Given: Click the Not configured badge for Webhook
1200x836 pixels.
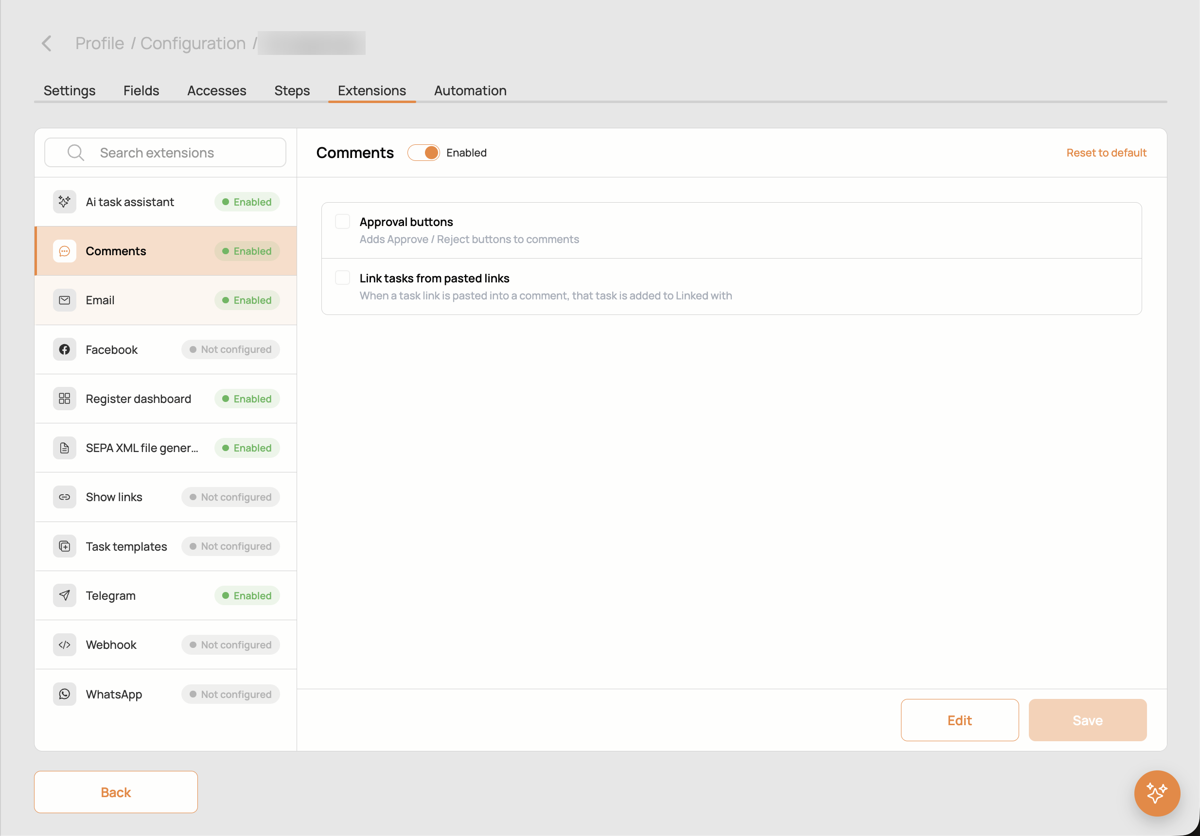Looking at the screenshot, I should coord(231,645).
